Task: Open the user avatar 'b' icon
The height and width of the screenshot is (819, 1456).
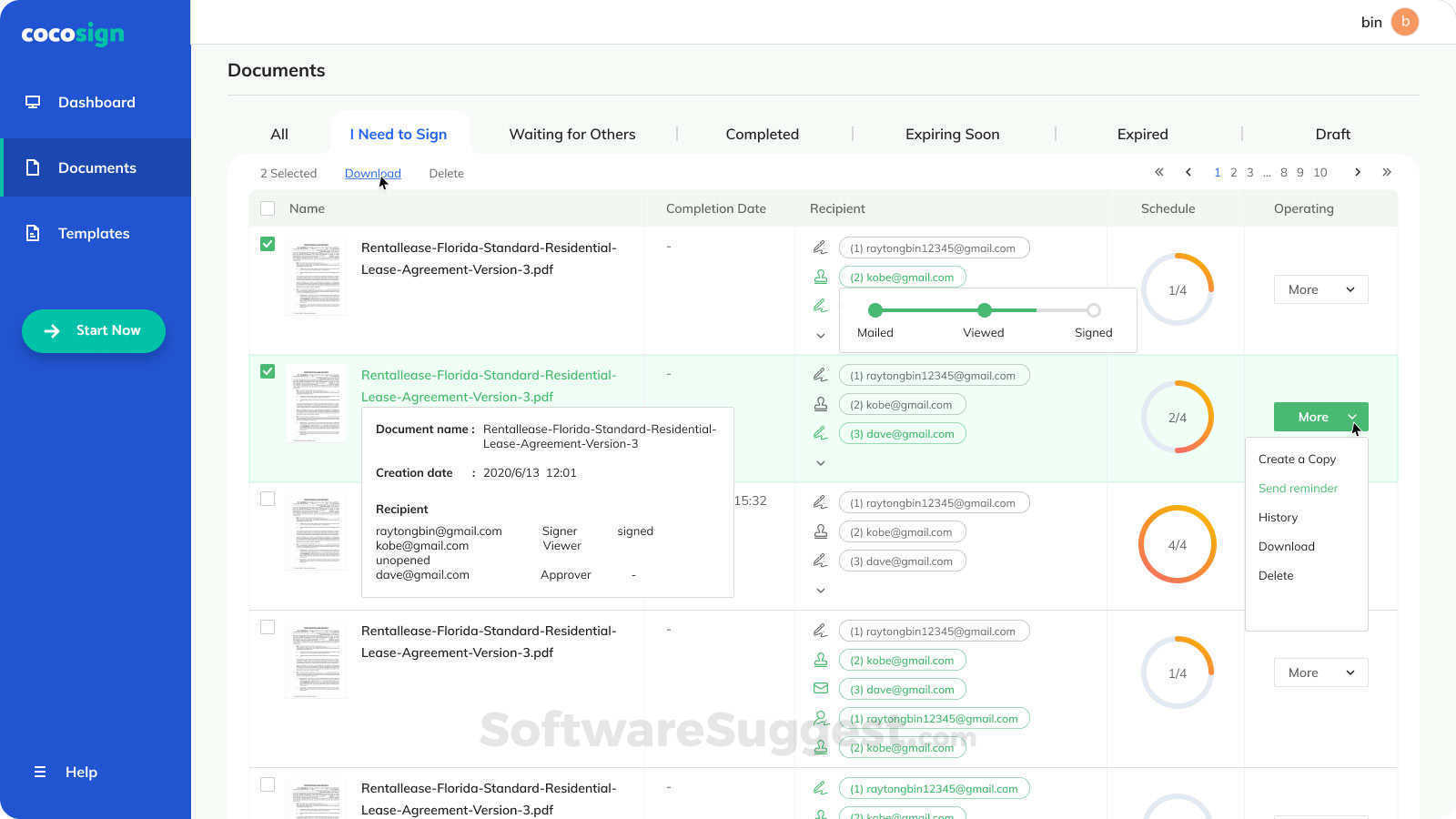Action: click(x=1405, y=22)
